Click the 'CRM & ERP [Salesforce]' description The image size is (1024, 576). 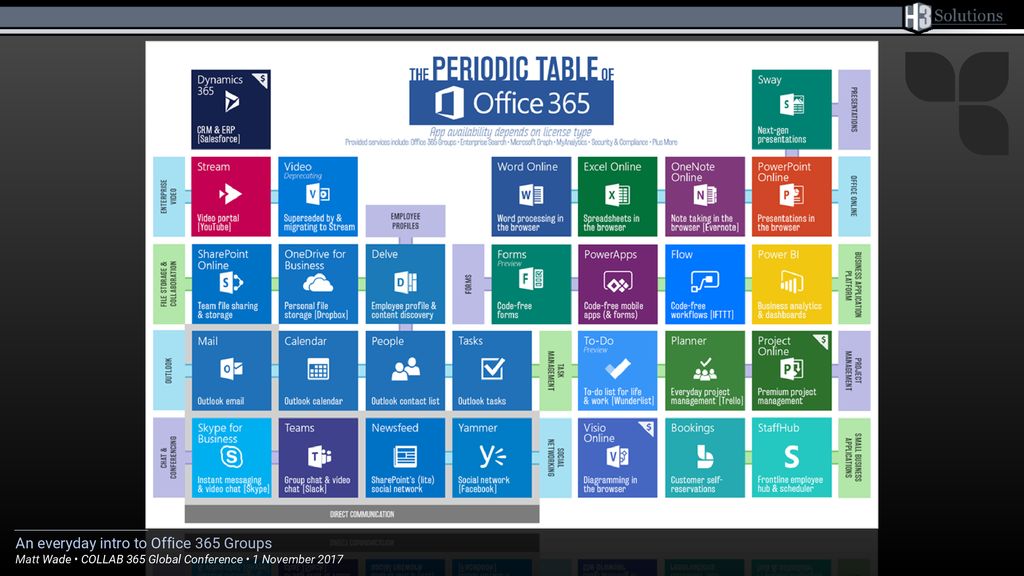[x=219, y=135]
